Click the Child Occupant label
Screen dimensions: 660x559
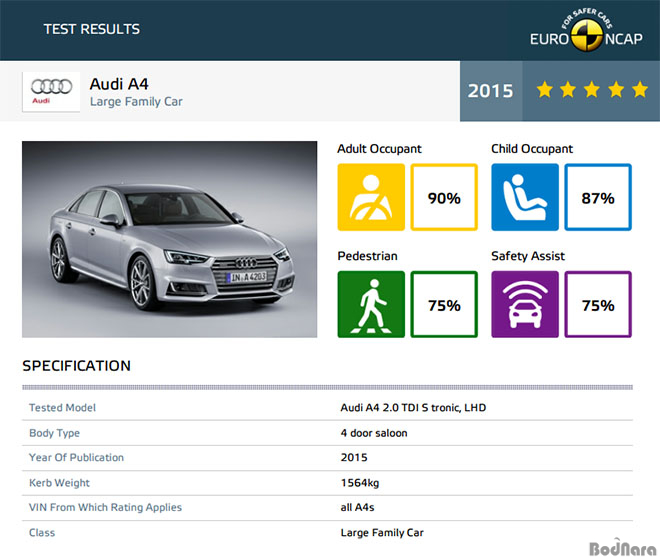[532, 149]
